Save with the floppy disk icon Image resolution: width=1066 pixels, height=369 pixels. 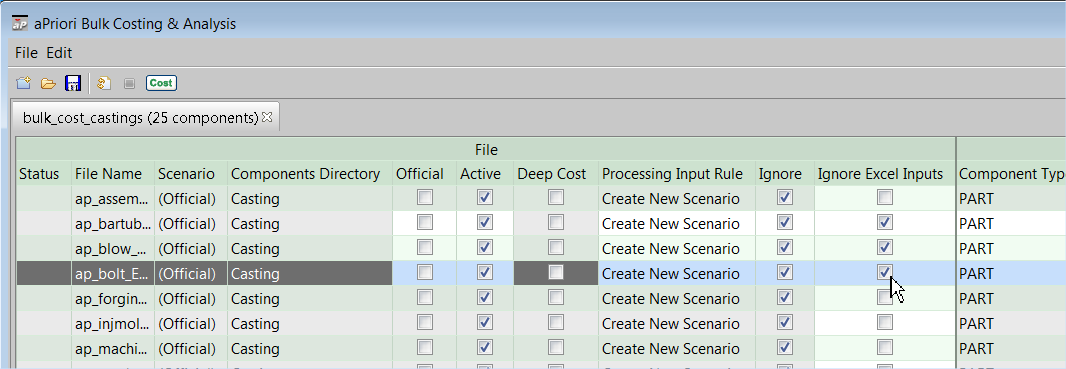tap(73, 84)
